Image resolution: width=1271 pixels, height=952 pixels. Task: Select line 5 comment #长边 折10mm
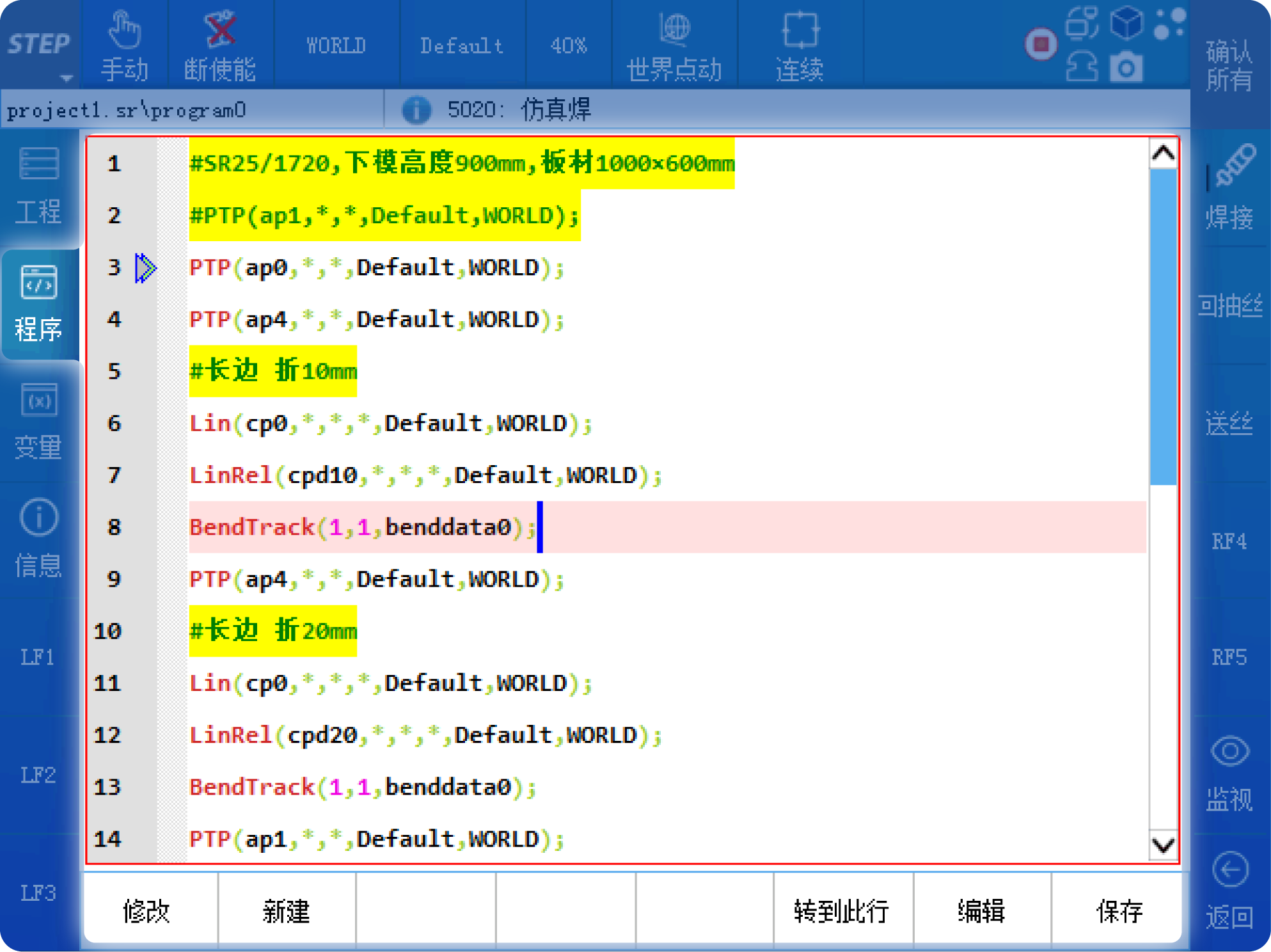(273, 371)
